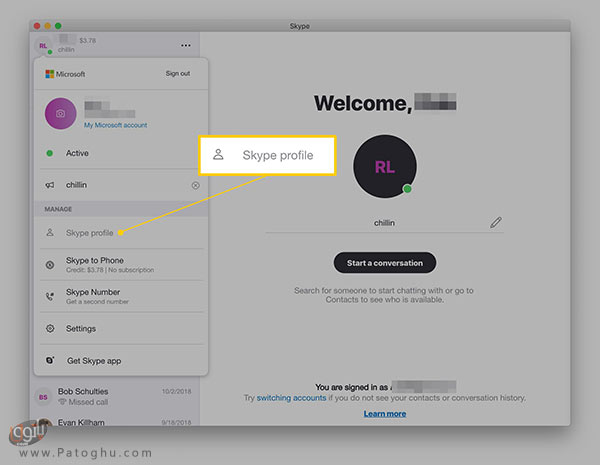Click the Settings gear icon
This screenshot has height=465, width=600.
(50, 328)
